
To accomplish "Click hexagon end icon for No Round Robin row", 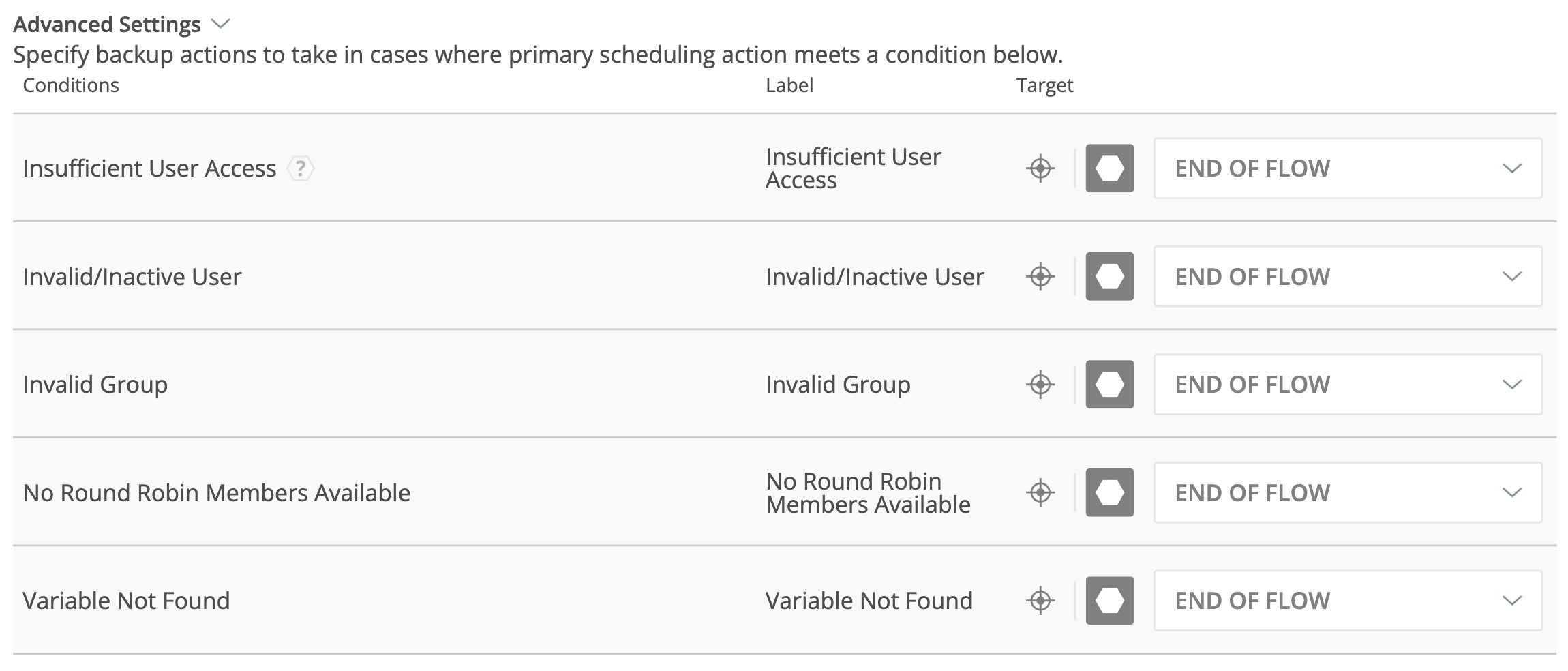I will pyautogui.click(x=1109, y=492).
